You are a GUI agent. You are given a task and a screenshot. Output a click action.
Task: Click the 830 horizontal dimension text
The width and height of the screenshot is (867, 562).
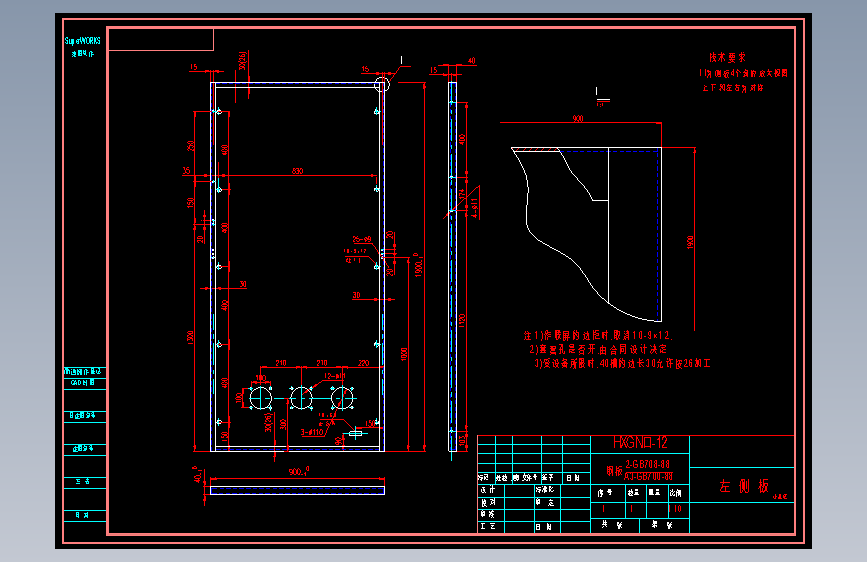coord(297,171)
